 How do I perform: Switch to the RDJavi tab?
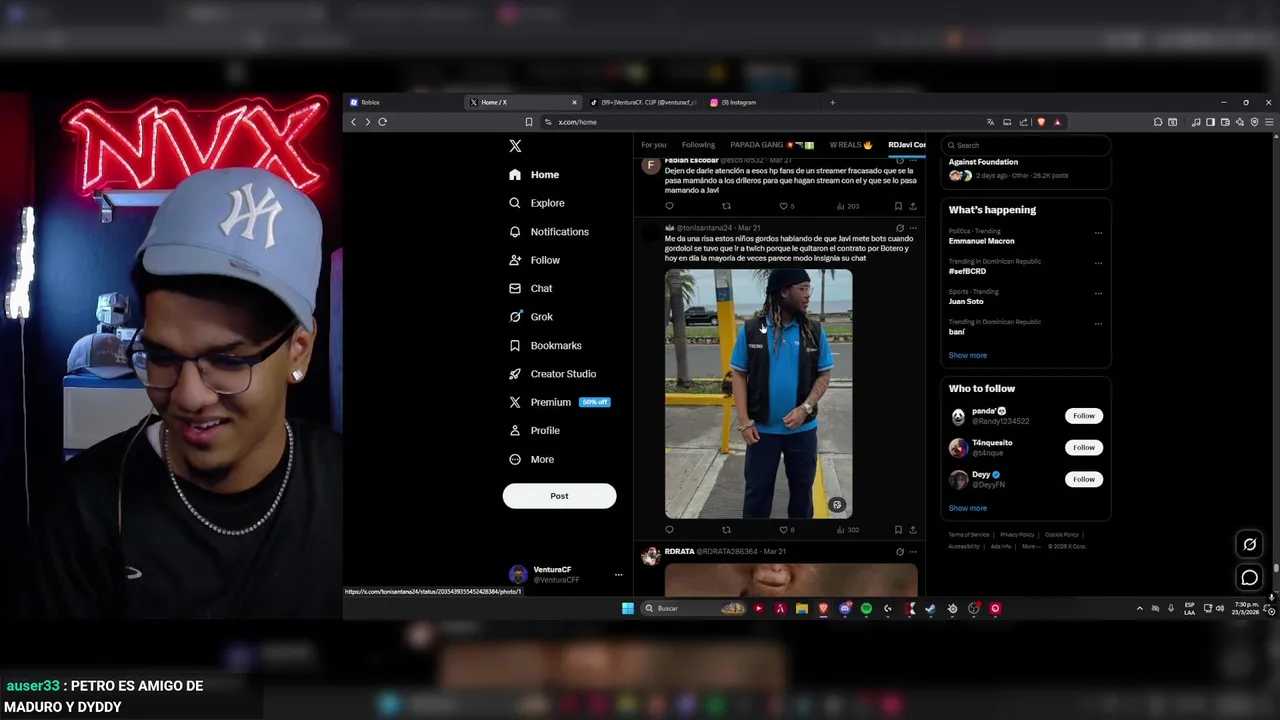pyautogui.click(x=907, y=145)
